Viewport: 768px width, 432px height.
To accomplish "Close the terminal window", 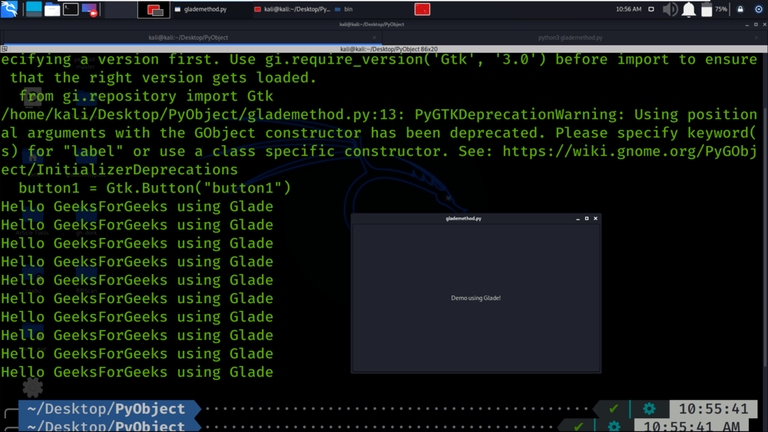I will [x=764, y=24].
